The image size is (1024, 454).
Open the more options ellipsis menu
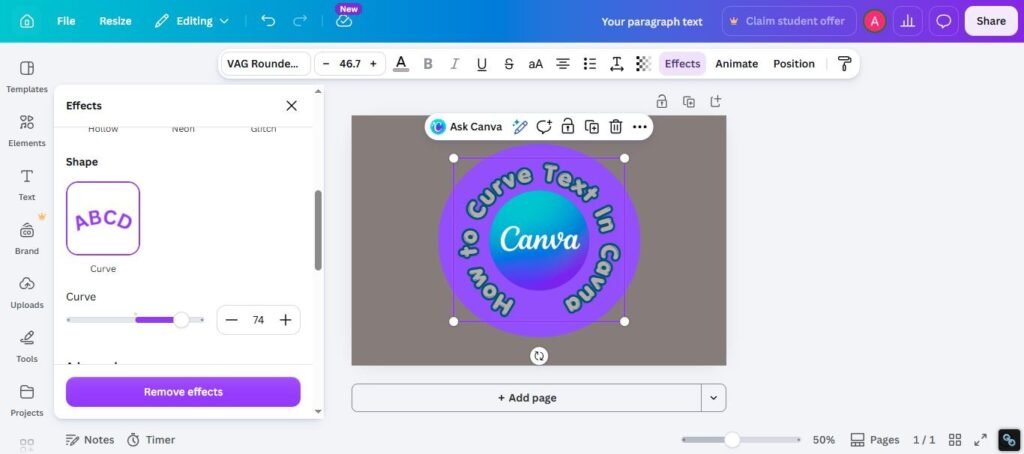[x=640, y=127]
